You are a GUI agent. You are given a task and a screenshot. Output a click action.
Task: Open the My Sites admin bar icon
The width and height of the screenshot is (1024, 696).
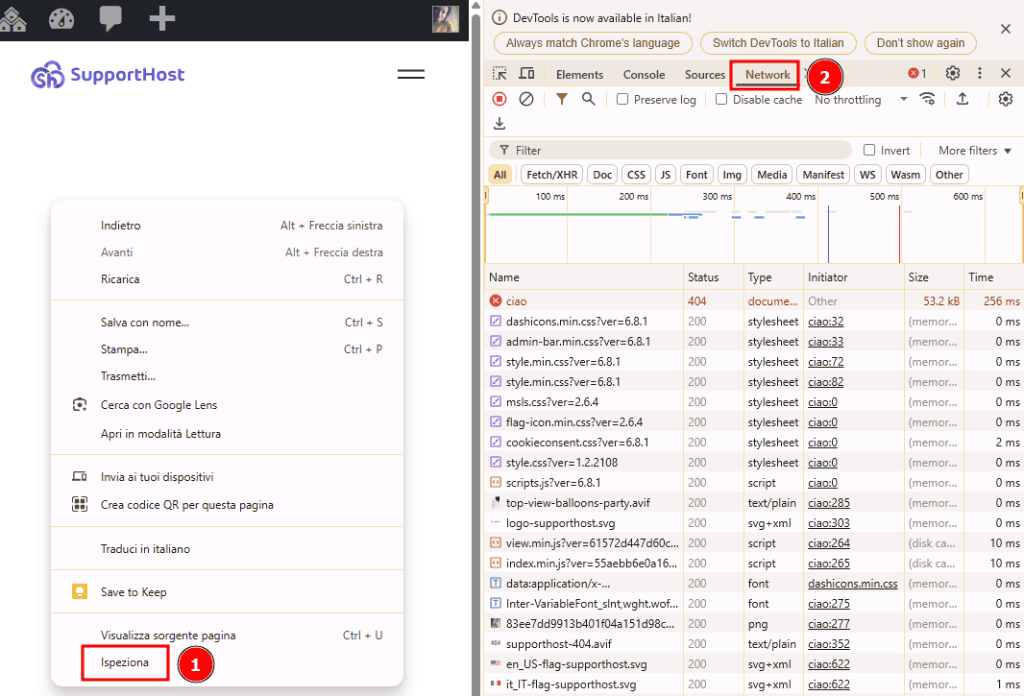[x=13, y=18]
